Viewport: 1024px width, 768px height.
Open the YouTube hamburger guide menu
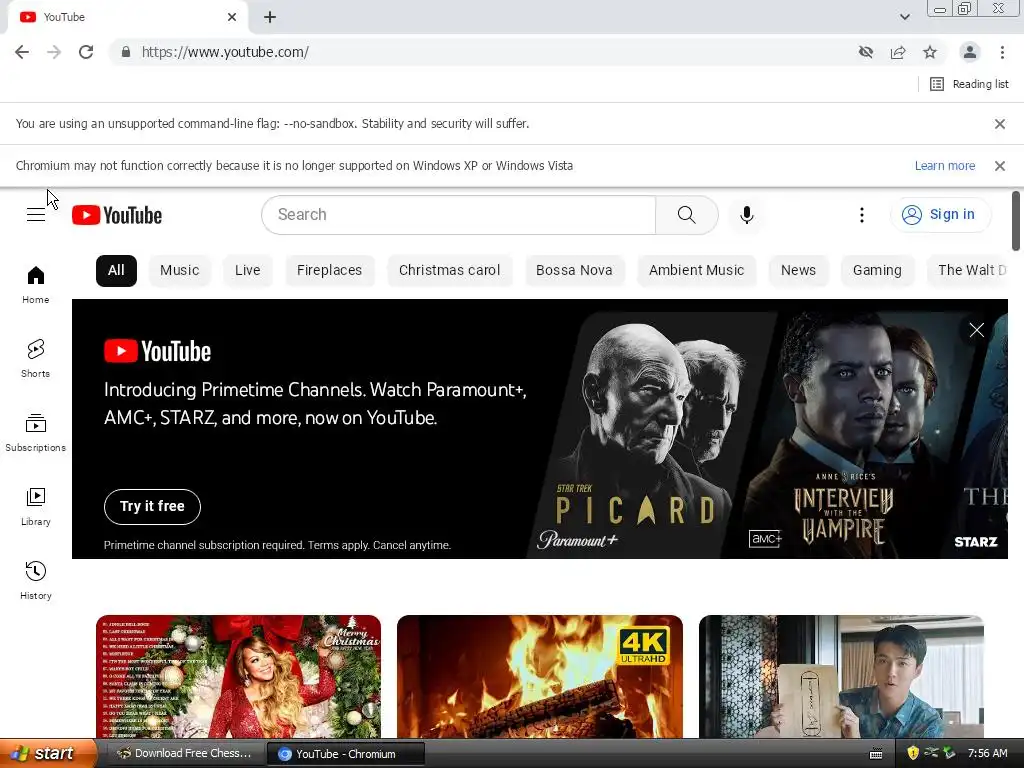36,215
